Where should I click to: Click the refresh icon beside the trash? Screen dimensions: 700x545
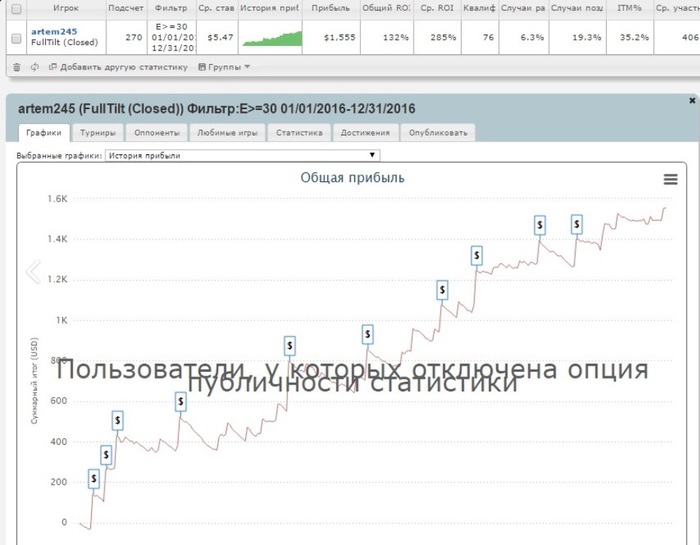34,67
